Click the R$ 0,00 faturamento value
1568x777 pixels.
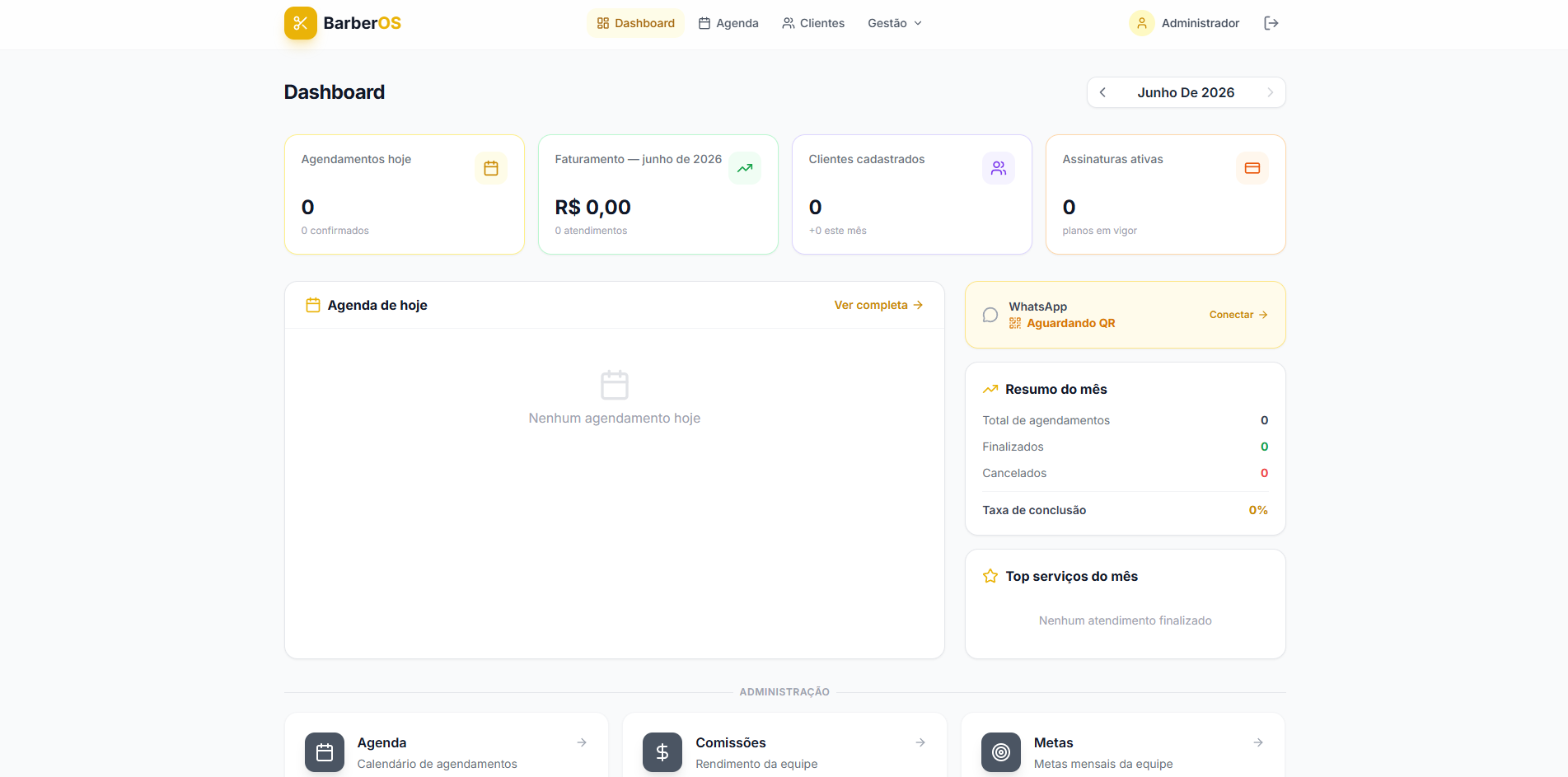[593, 207]
